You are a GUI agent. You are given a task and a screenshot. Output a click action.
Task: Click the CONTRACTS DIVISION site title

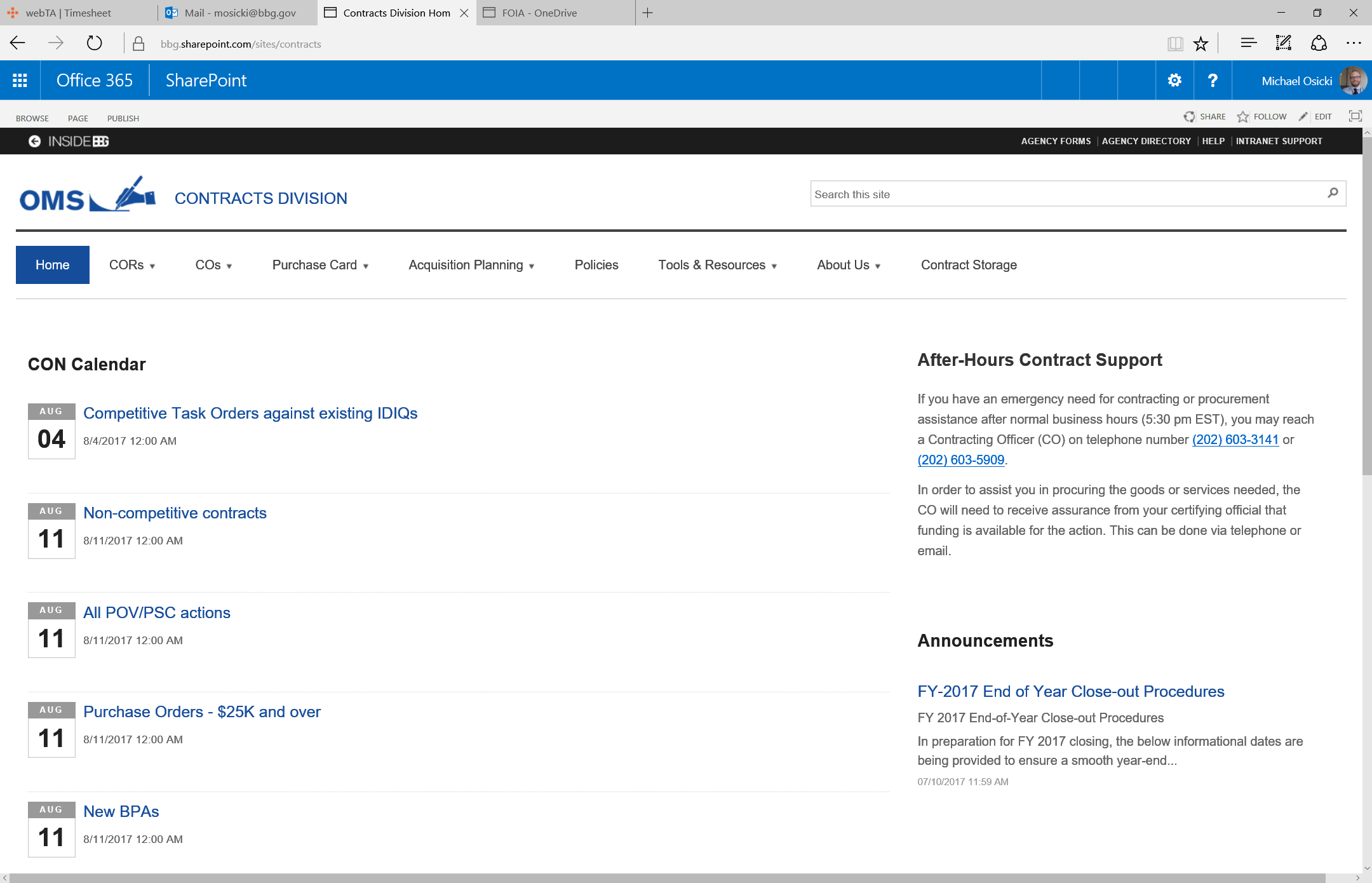tap(261, 198)
